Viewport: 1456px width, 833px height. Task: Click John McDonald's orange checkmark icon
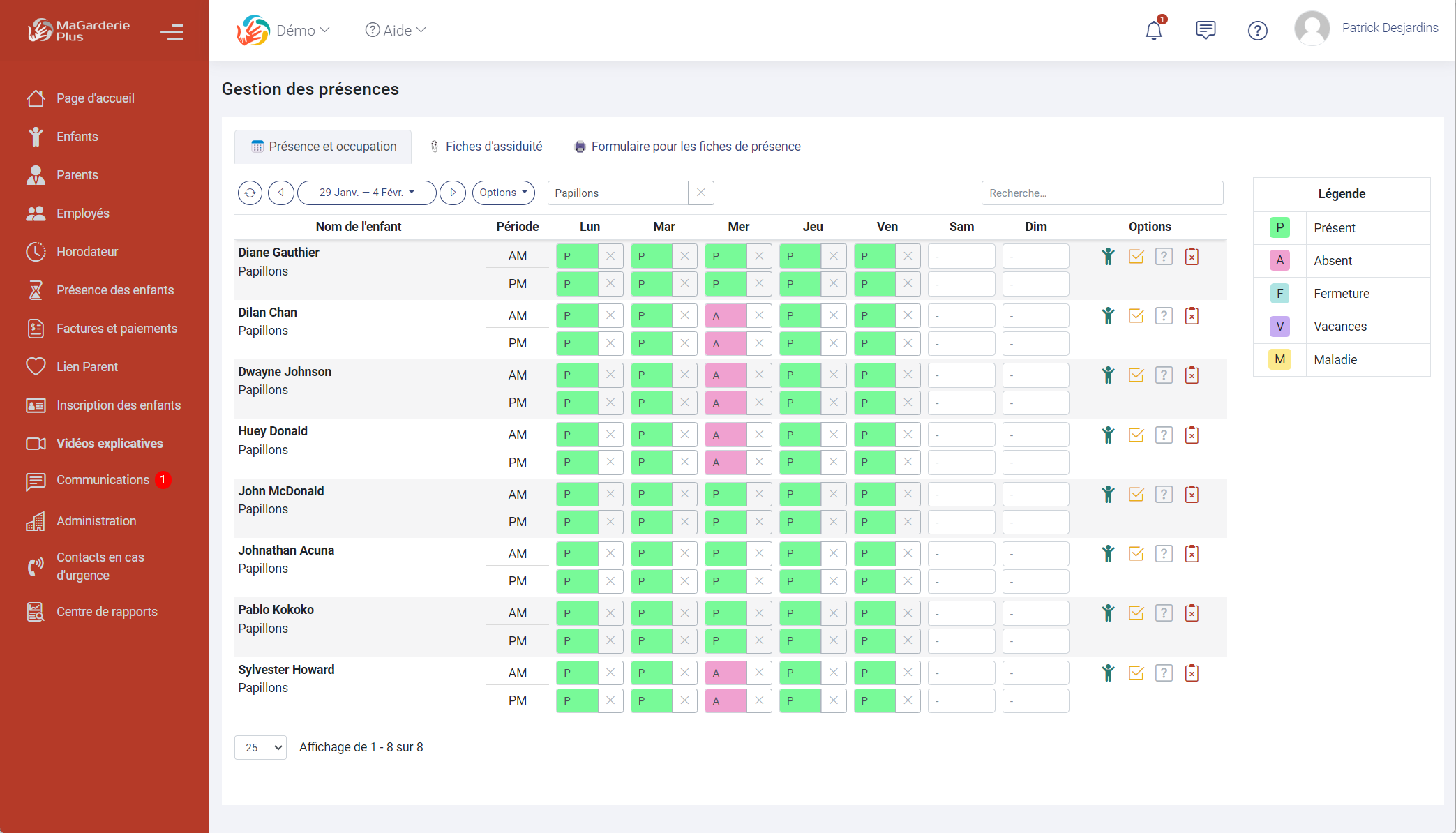[x=1136, y=495]
